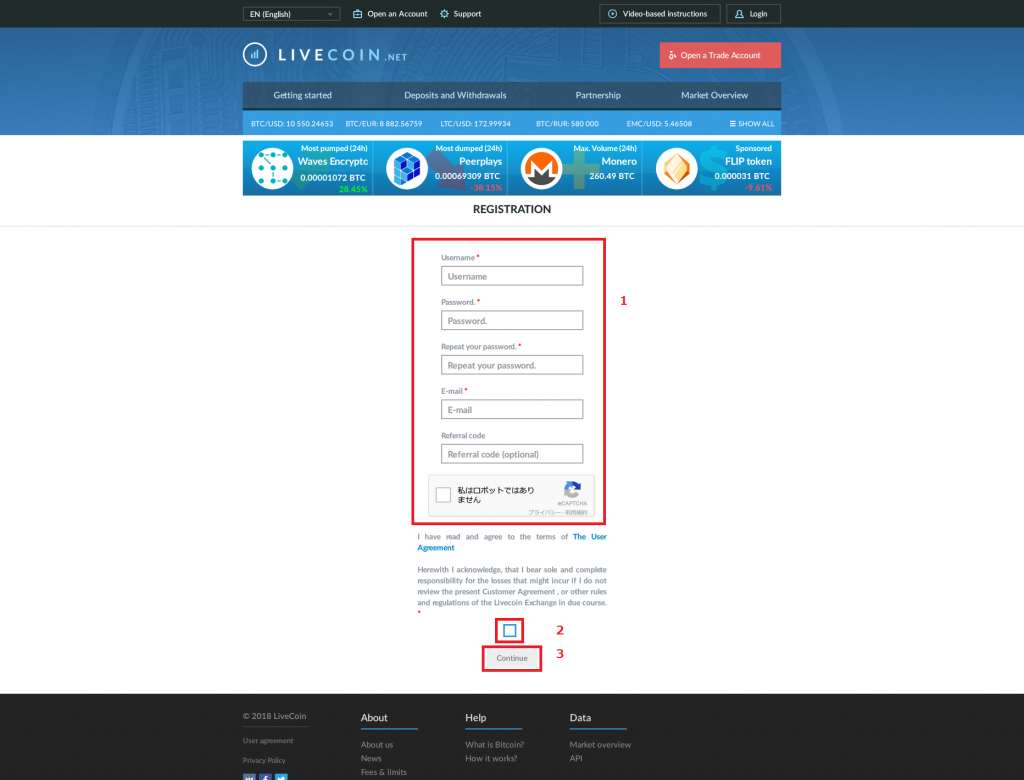Viewport: 1024px width, 780px height.
Task: Click the FLIP token coin icon
Action: 676,168
